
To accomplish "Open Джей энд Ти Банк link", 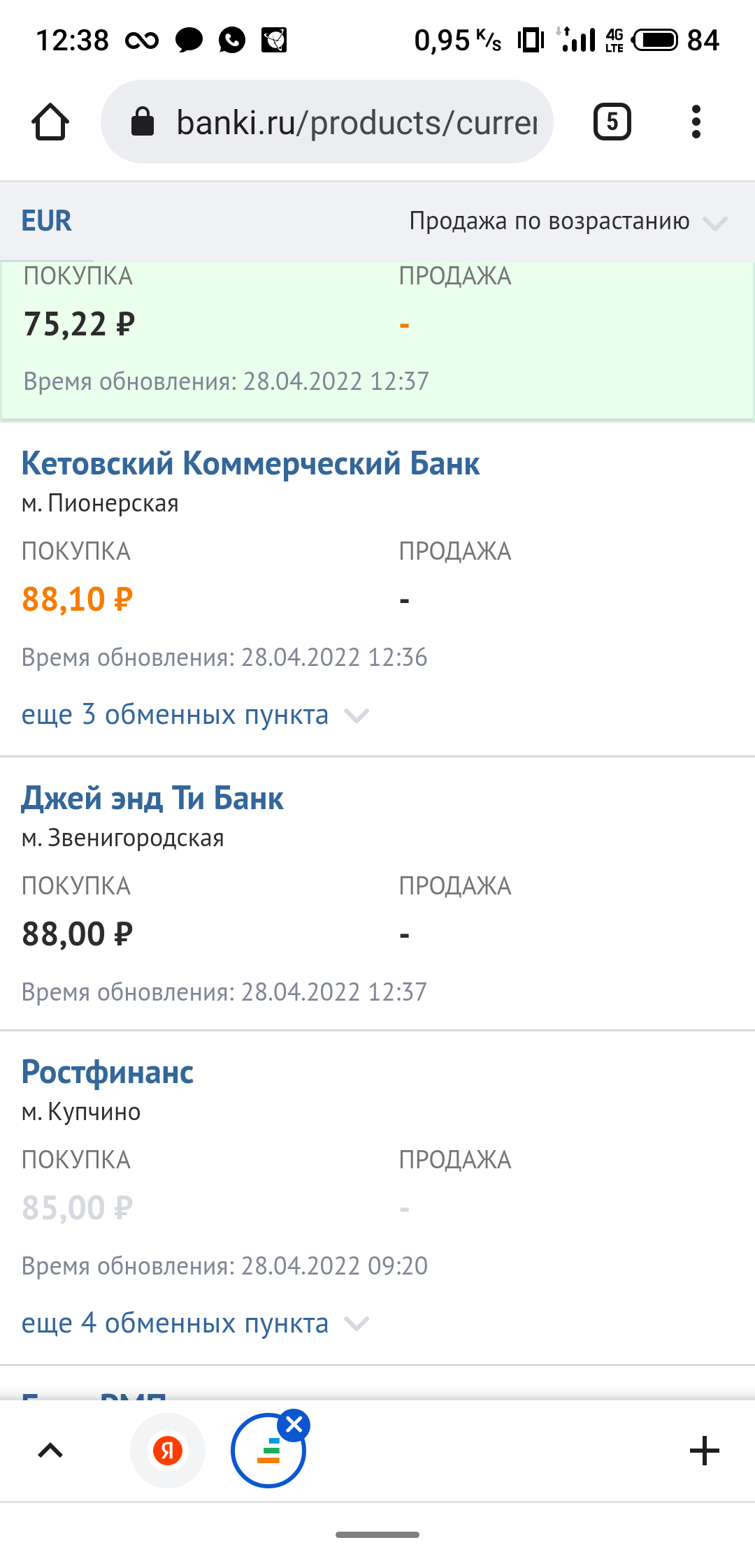I will point(152,799).
